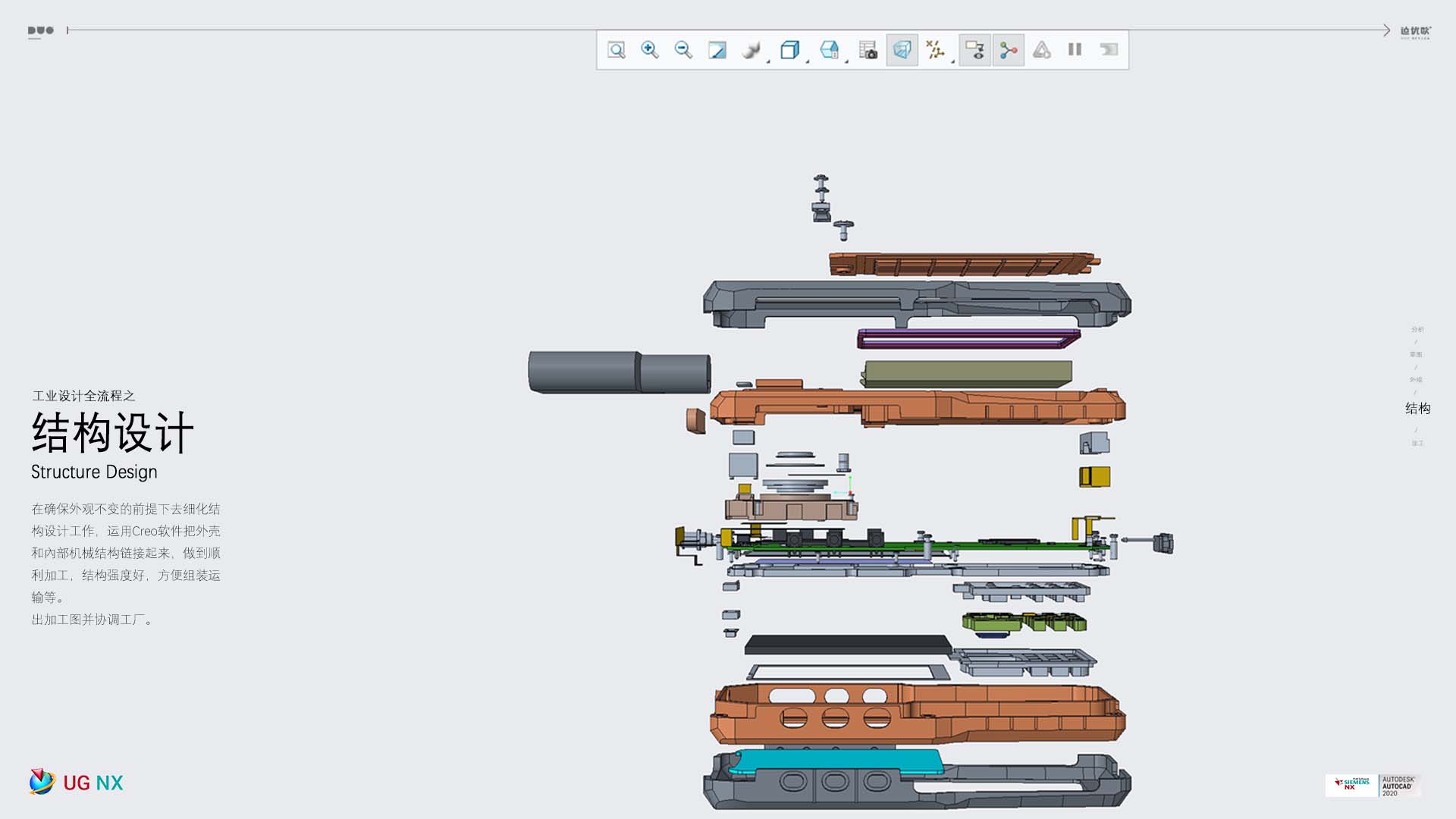
Task: Click the Zoom In magnifier icon
Action: pos(650,50)
